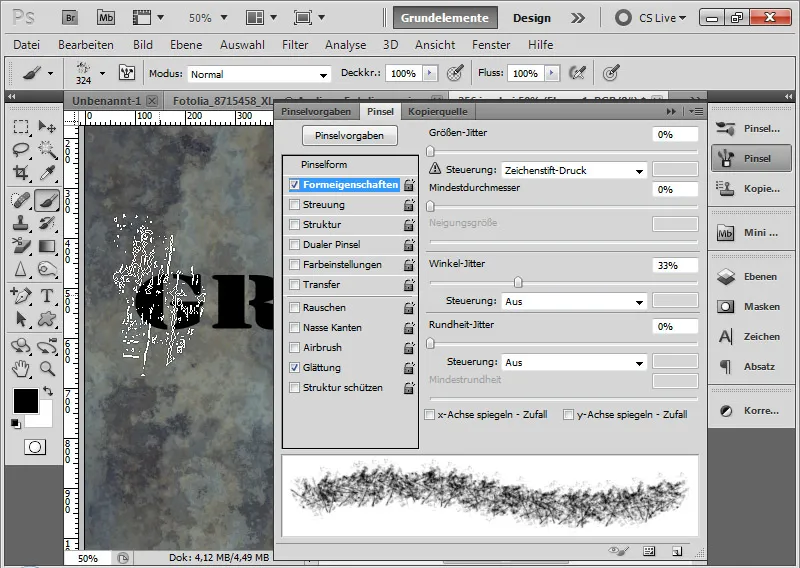Select the Move tool

[47, 127]
